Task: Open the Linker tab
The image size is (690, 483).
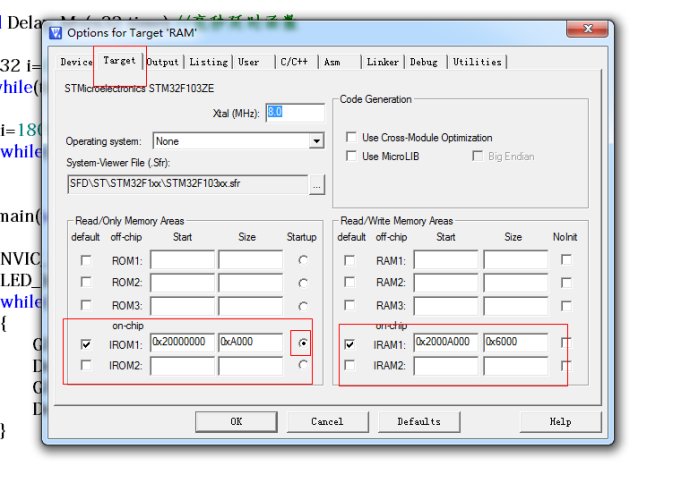Action: click(x=382, y=62)
